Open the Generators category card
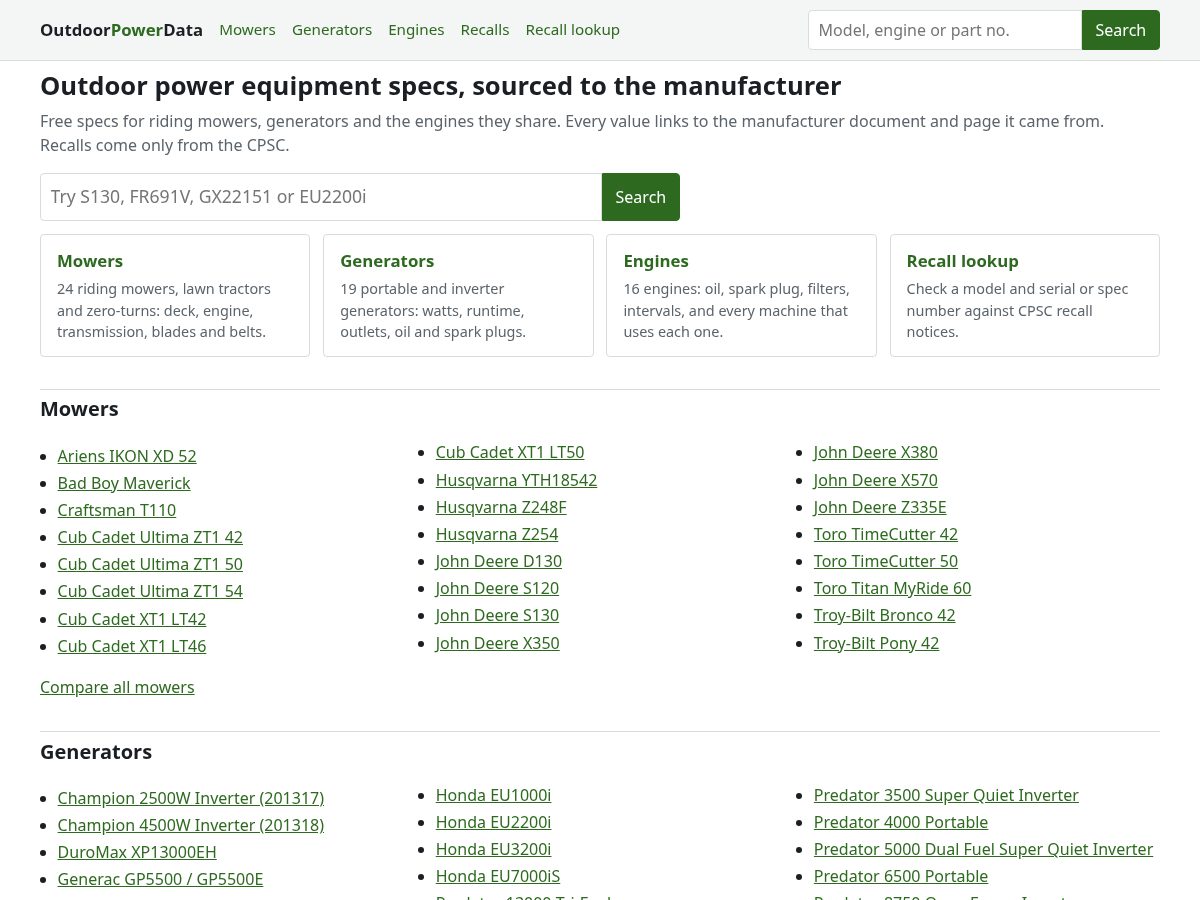This screenshot has height=900, width=1200. point(458,296)
